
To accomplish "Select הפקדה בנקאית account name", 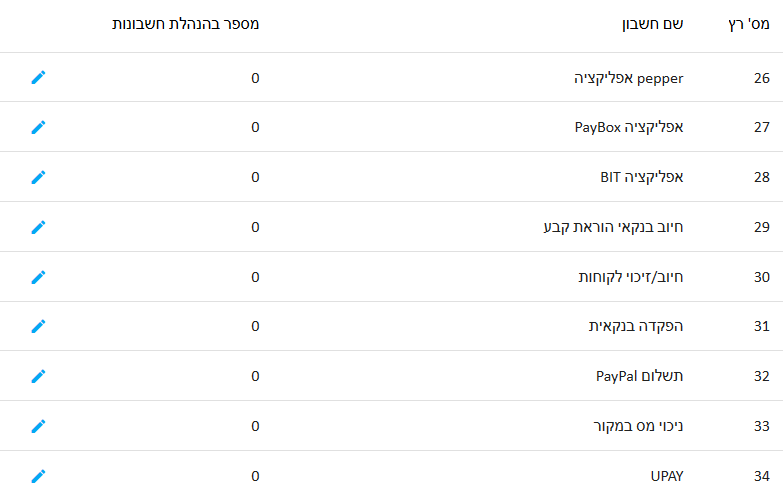I will coord(636,326).
